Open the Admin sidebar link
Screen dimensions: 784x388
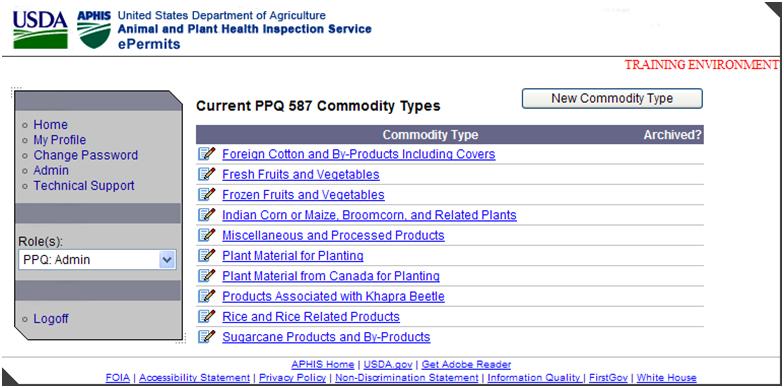tap(51, 170)
